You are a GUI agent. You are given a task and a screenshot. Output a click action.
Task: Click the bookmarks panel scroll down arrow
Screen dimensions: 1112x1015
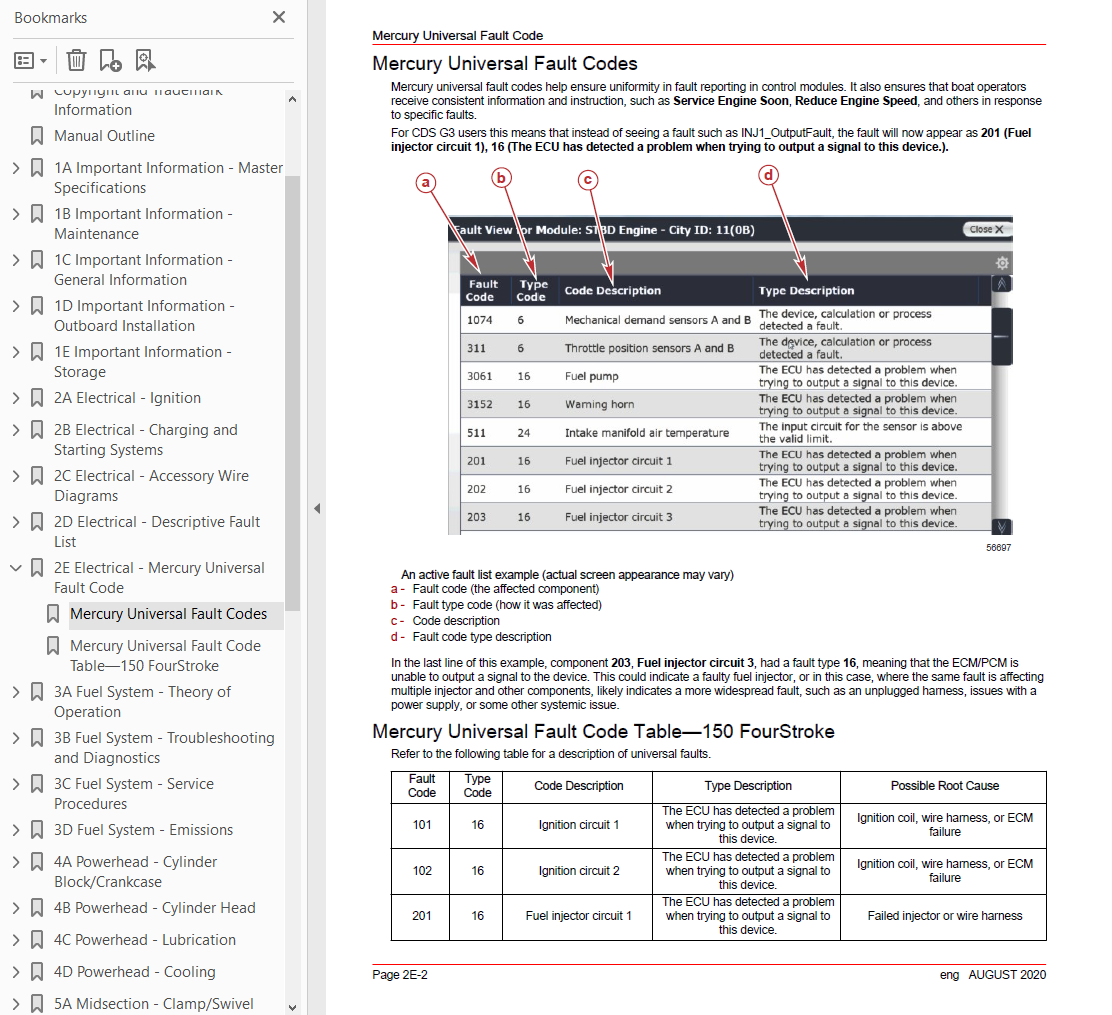(x=292, y=1007)
